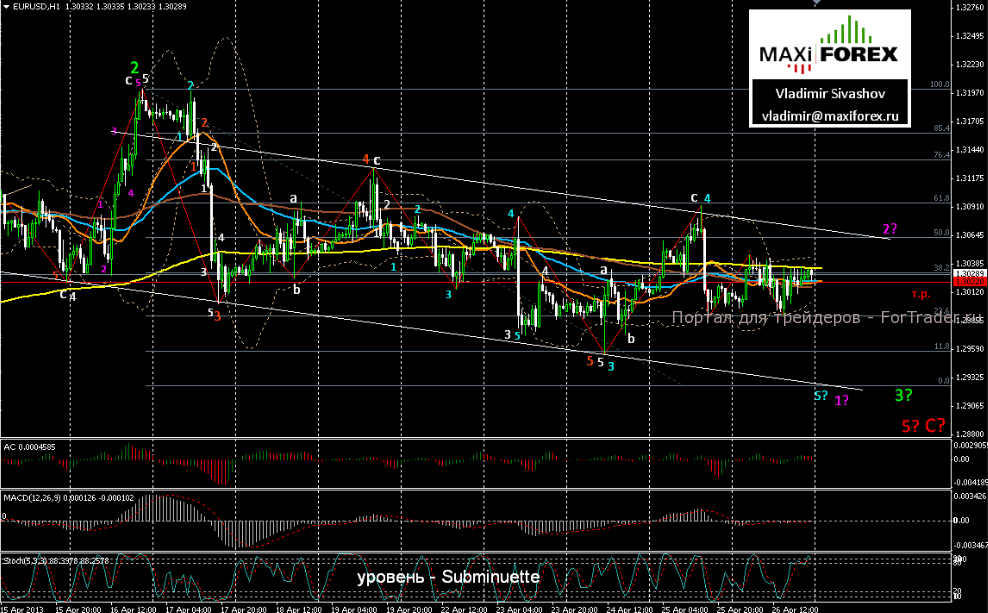
Task: Click time axis label 25 Apr 04:00
Action: (x=685, y=609)
